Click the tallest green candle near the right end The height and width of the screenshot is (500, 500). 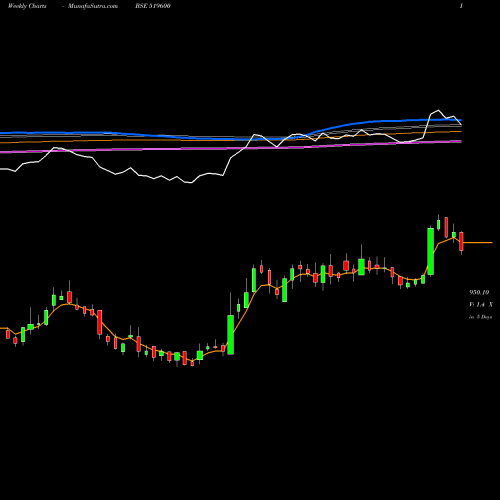[430, 251]
